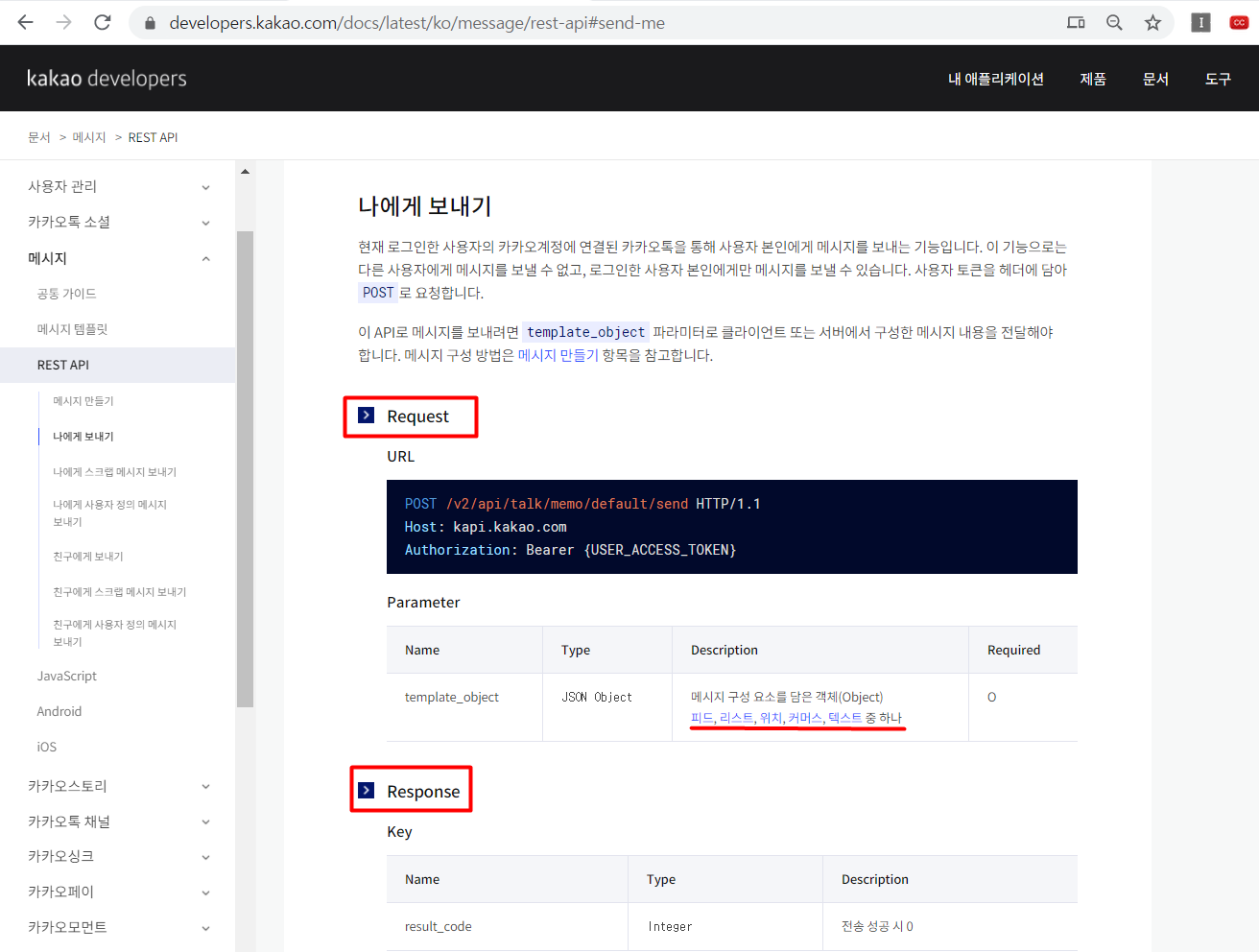The height and width of the screenshot is (952, 1259).
Task: Open the 도구 menu in the header
Action: (x=1218, y=79)
